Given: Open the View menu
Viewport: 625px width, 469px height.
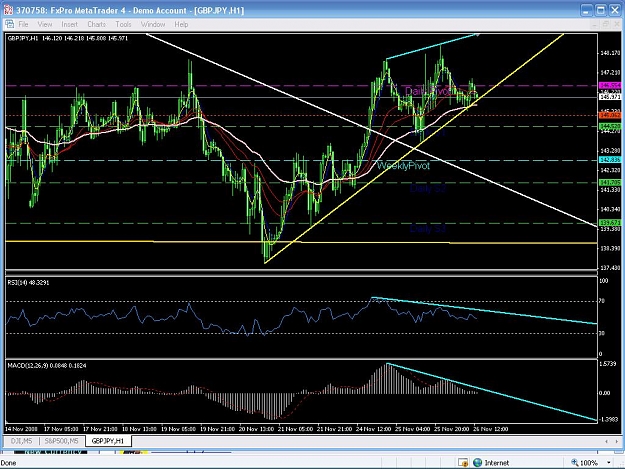Looking at the screenshot, I should tap(45, 24).
